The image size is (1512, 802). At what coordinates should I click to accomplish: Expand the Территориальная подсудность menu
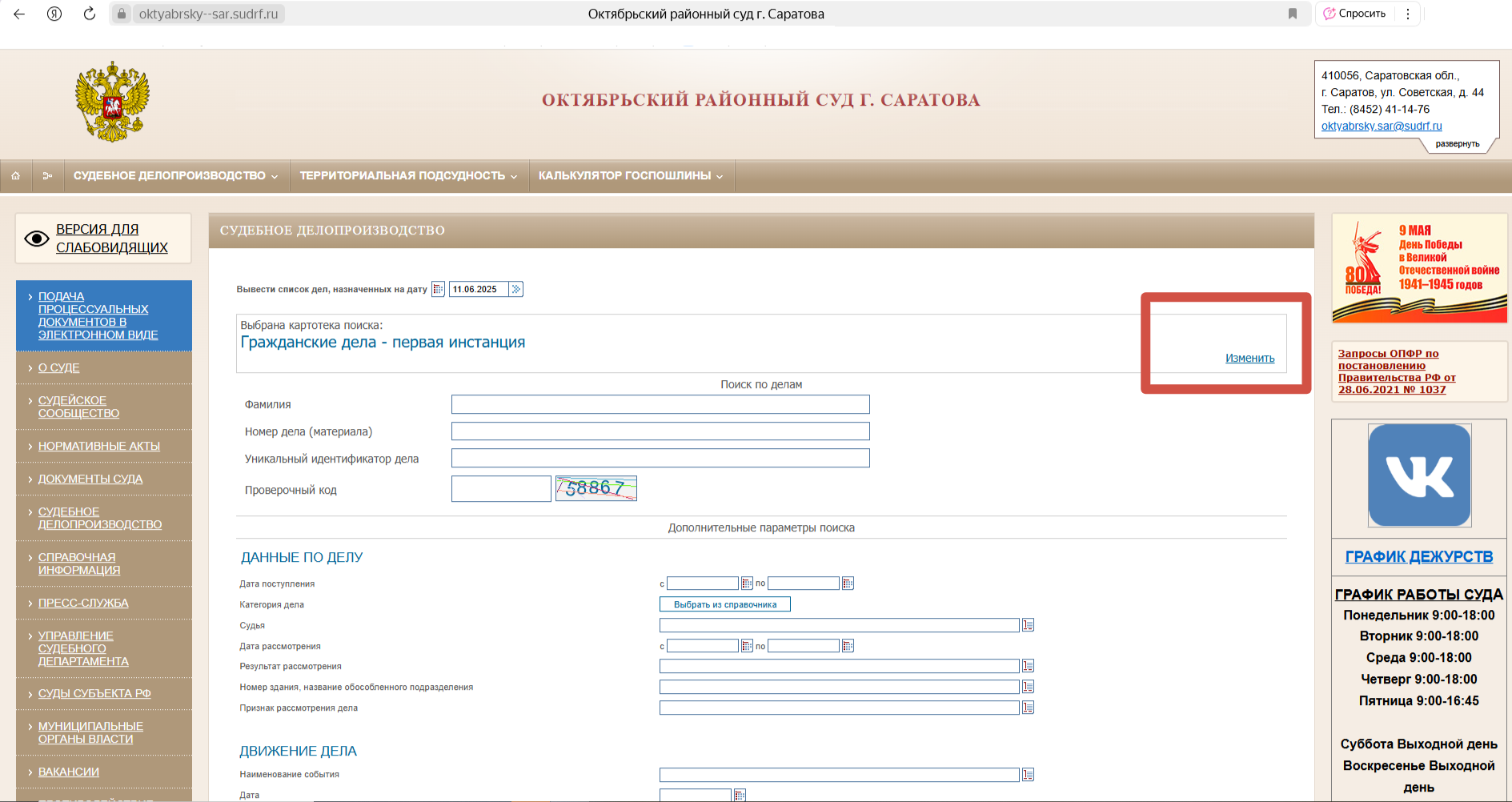(x=408, y=176)
